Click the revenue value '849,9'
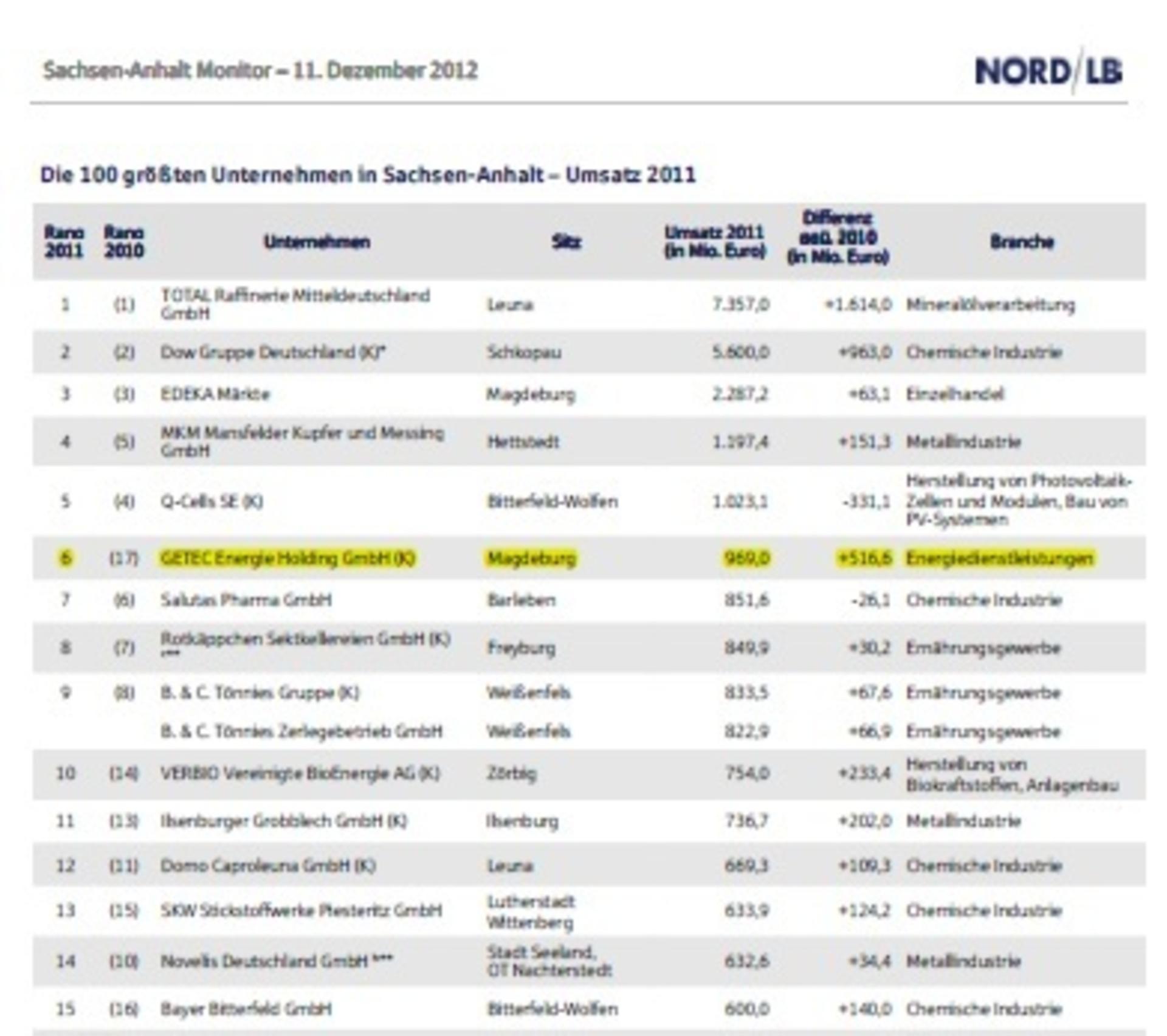This screenshot has width=1167, height=1036. pyautogui.click(x=748, y=647)
